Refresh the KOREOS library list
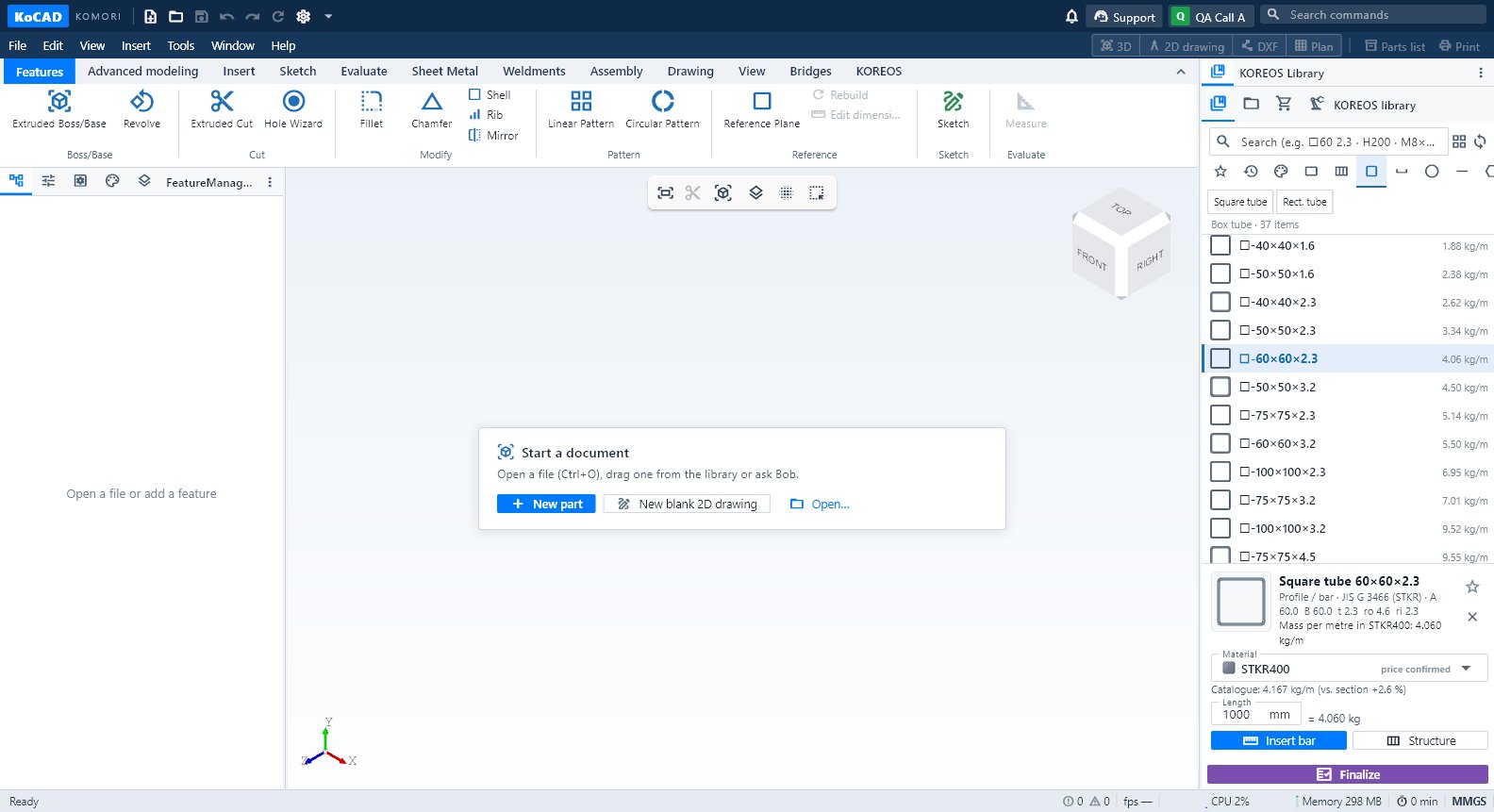 click(1481, 141)
